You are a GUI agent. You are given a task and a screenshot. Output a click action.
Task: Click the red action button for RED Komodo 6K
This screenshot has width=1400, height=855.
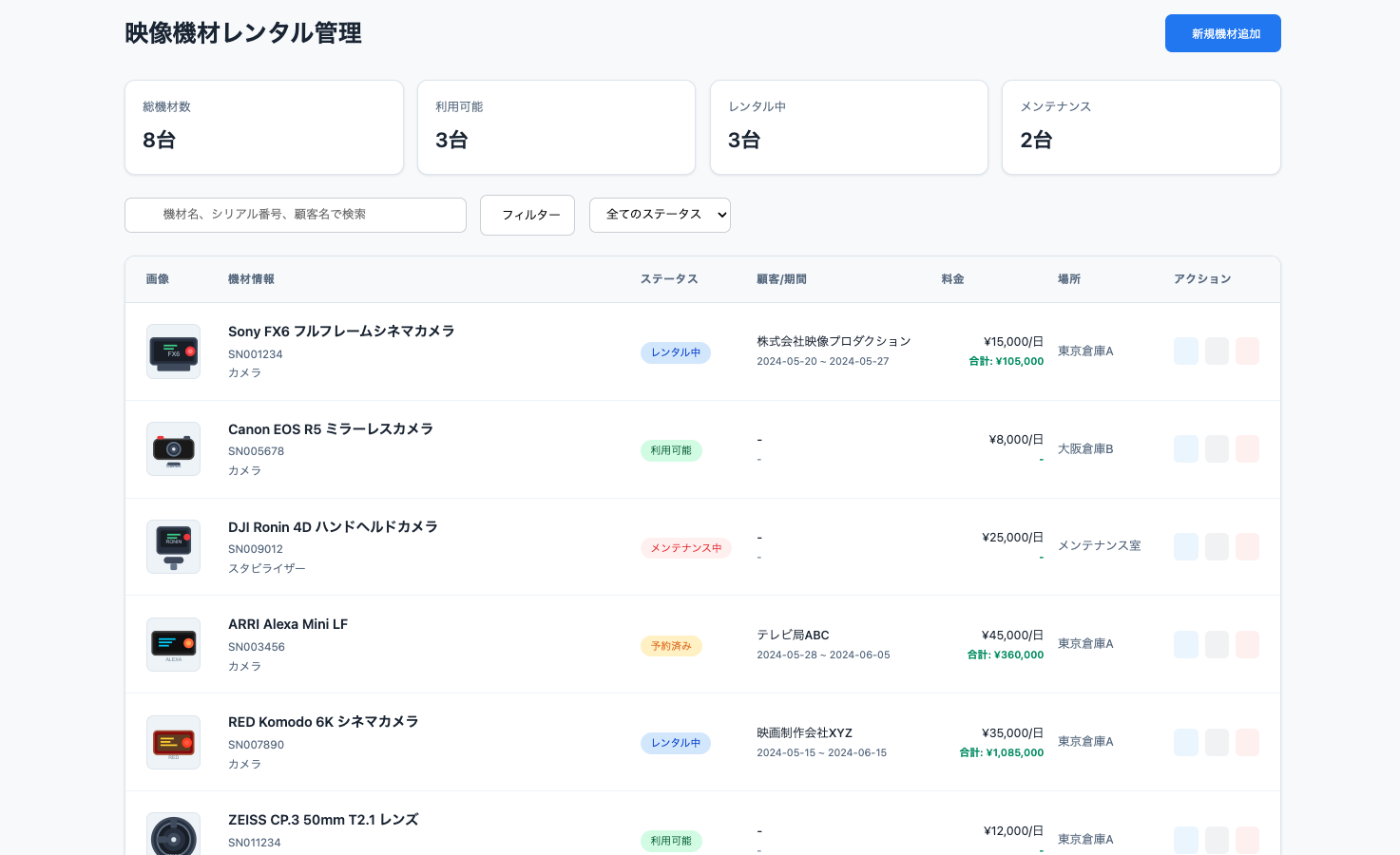[x=1247, y=742]
